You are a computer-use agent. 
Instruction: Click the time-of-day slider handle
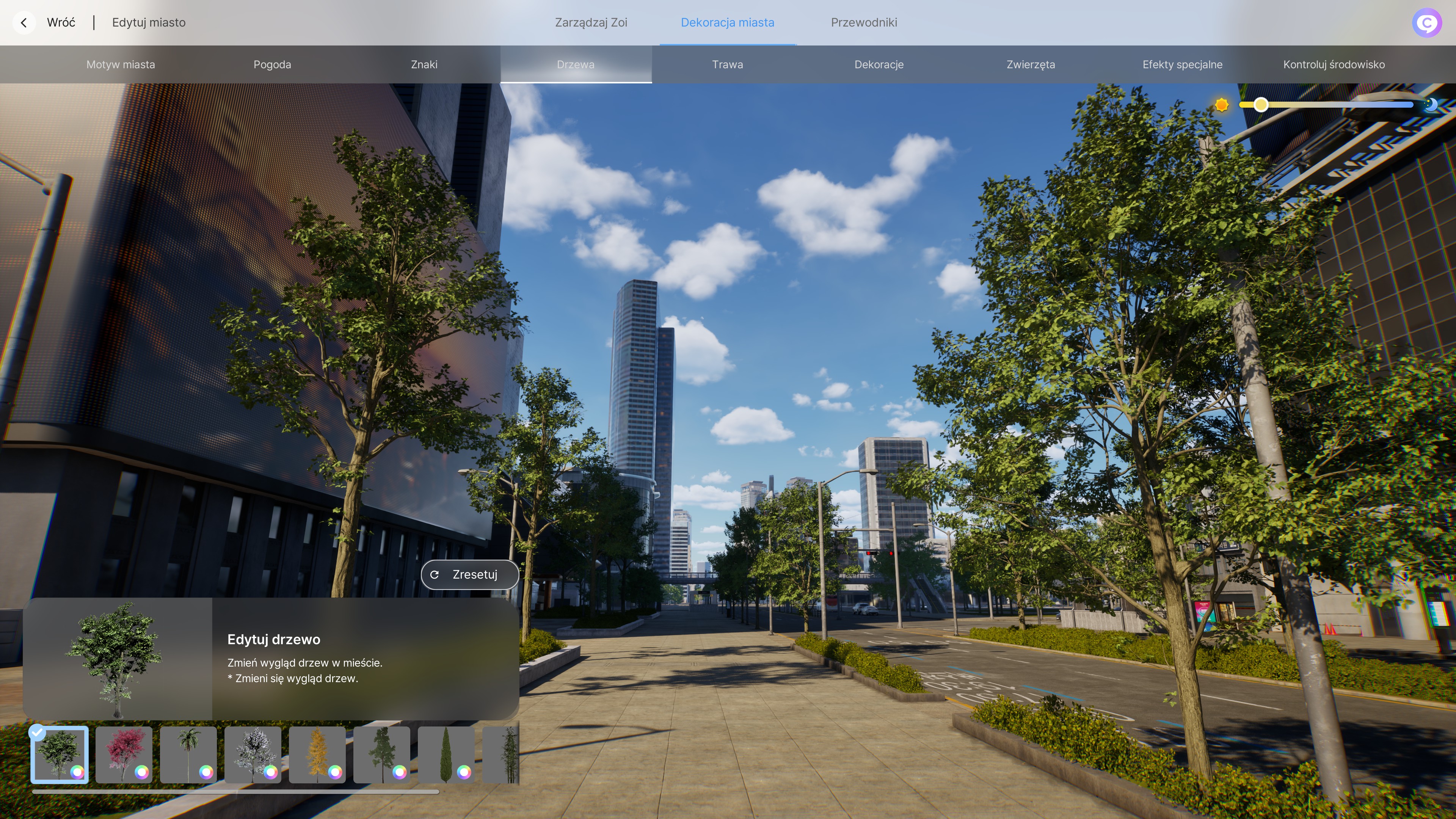1260,105
